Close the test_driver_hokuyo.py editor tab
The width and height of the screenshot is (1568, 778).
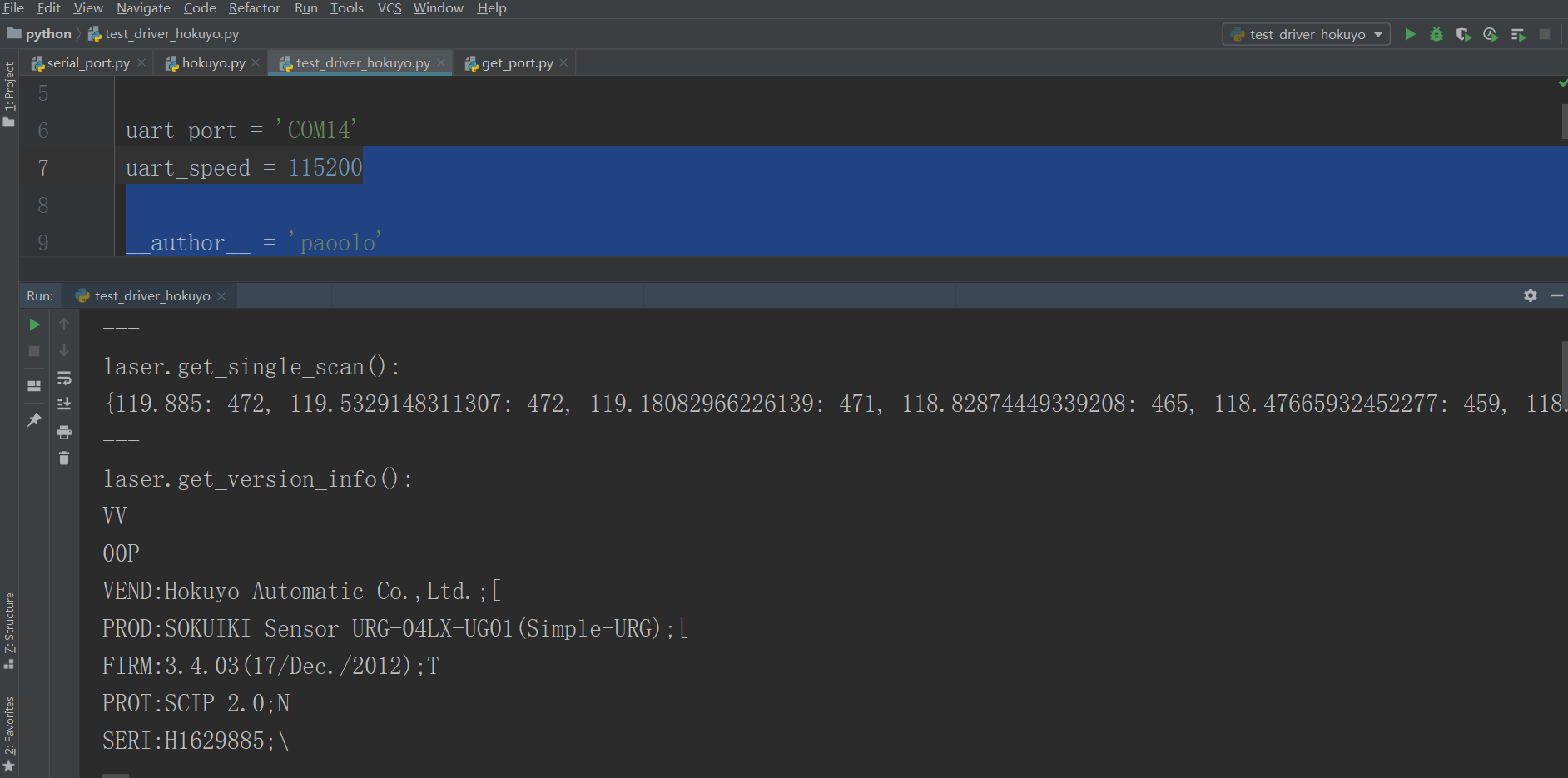[441, 62]
